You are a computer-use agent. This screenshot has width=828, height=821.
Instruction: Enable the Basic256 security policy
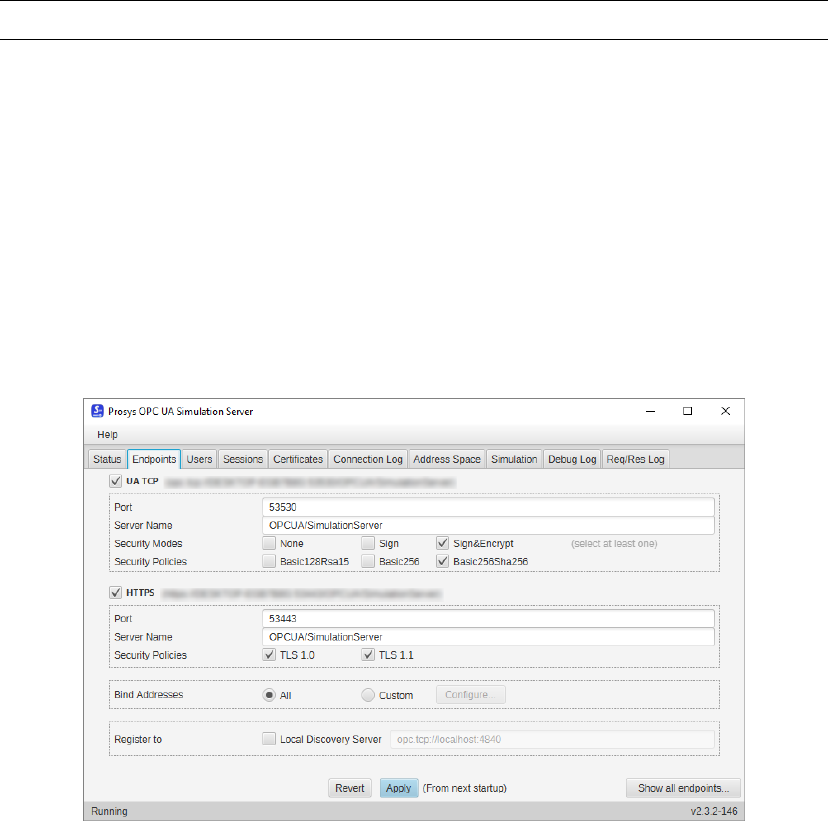[368, 561]
